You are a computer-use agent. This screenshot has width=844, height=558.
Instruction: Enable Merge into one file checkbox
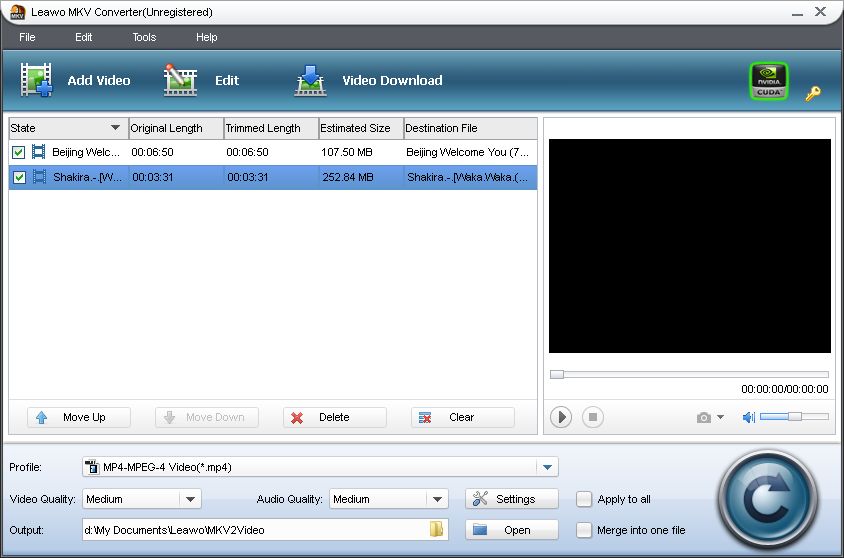pos(583,530)
